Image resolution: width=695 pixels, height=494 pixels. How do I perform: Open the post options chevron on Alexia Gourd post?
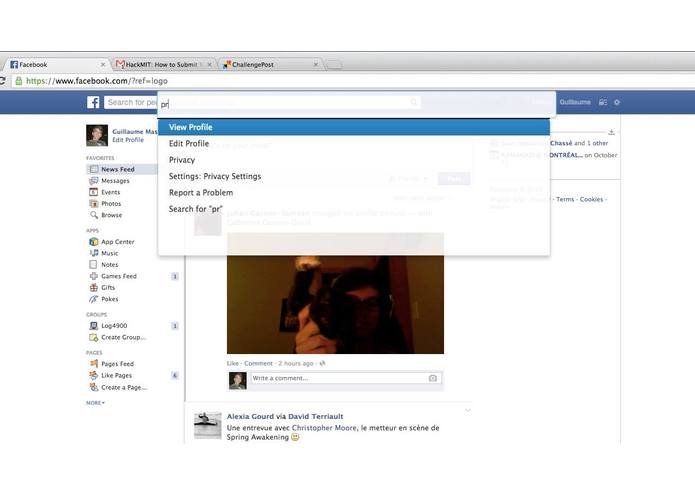click(x=468, y=410)
